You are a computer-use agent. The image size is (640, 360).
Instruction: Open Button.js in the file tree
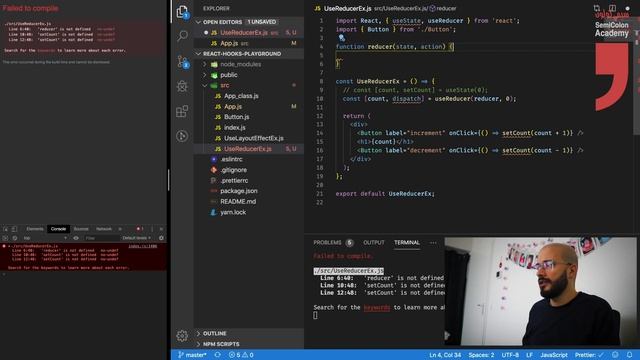249,117
